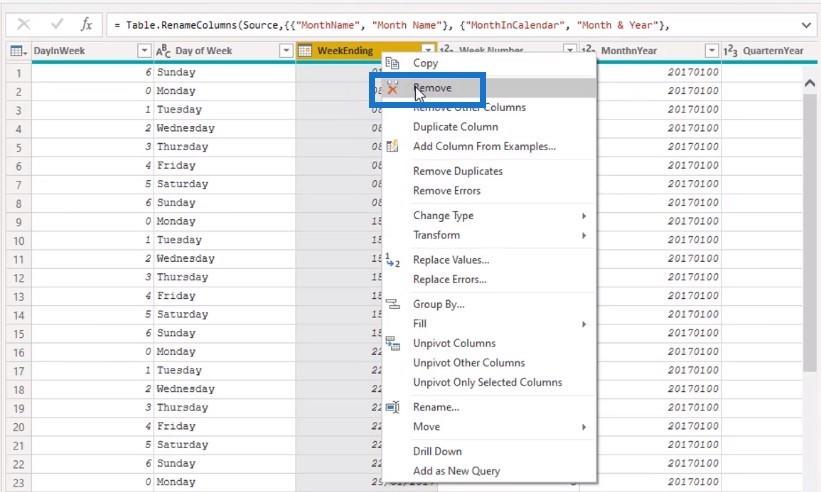
Task: Open WeekEnding column filter dropdown
Action: tap(428, 50)
